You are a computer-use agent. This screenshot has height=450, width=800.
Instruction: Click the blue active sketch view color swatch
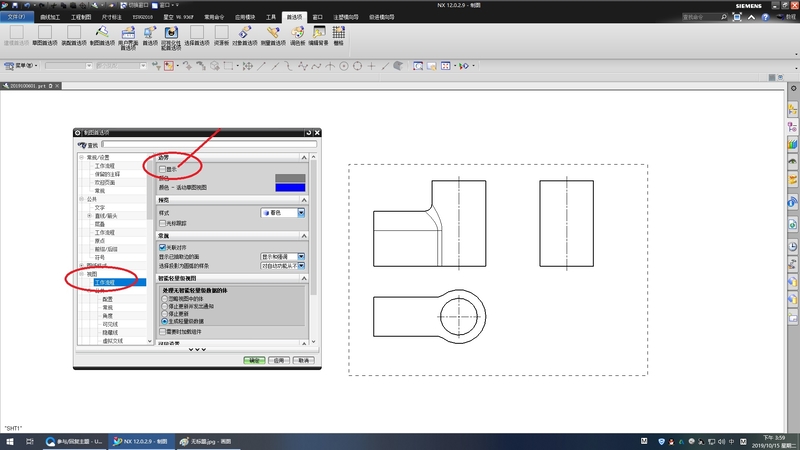click(290, 187)
